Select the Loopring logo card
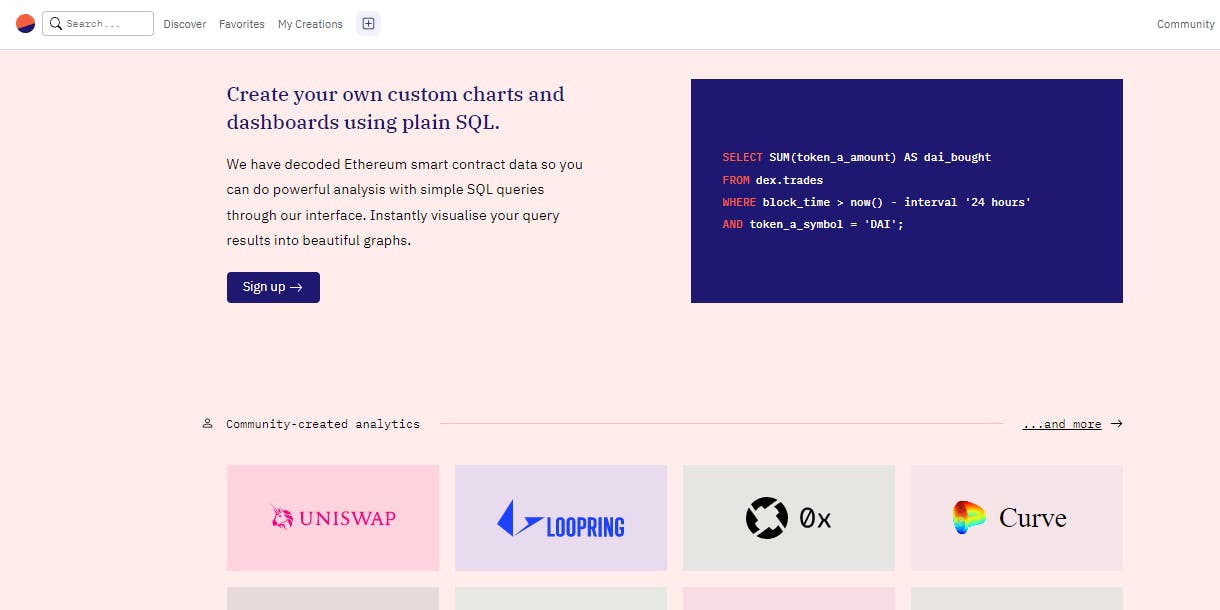The height and width of the screenshot is (610, 1220). 561,518
